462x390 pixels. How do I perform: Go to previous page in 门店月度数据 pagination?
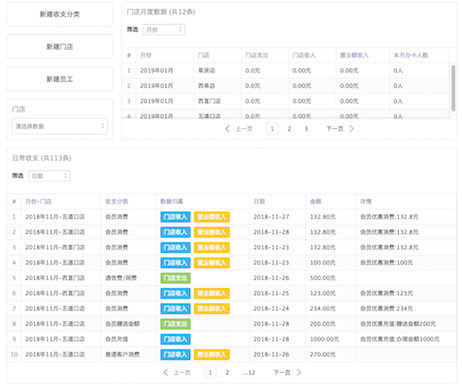point(227,129)
